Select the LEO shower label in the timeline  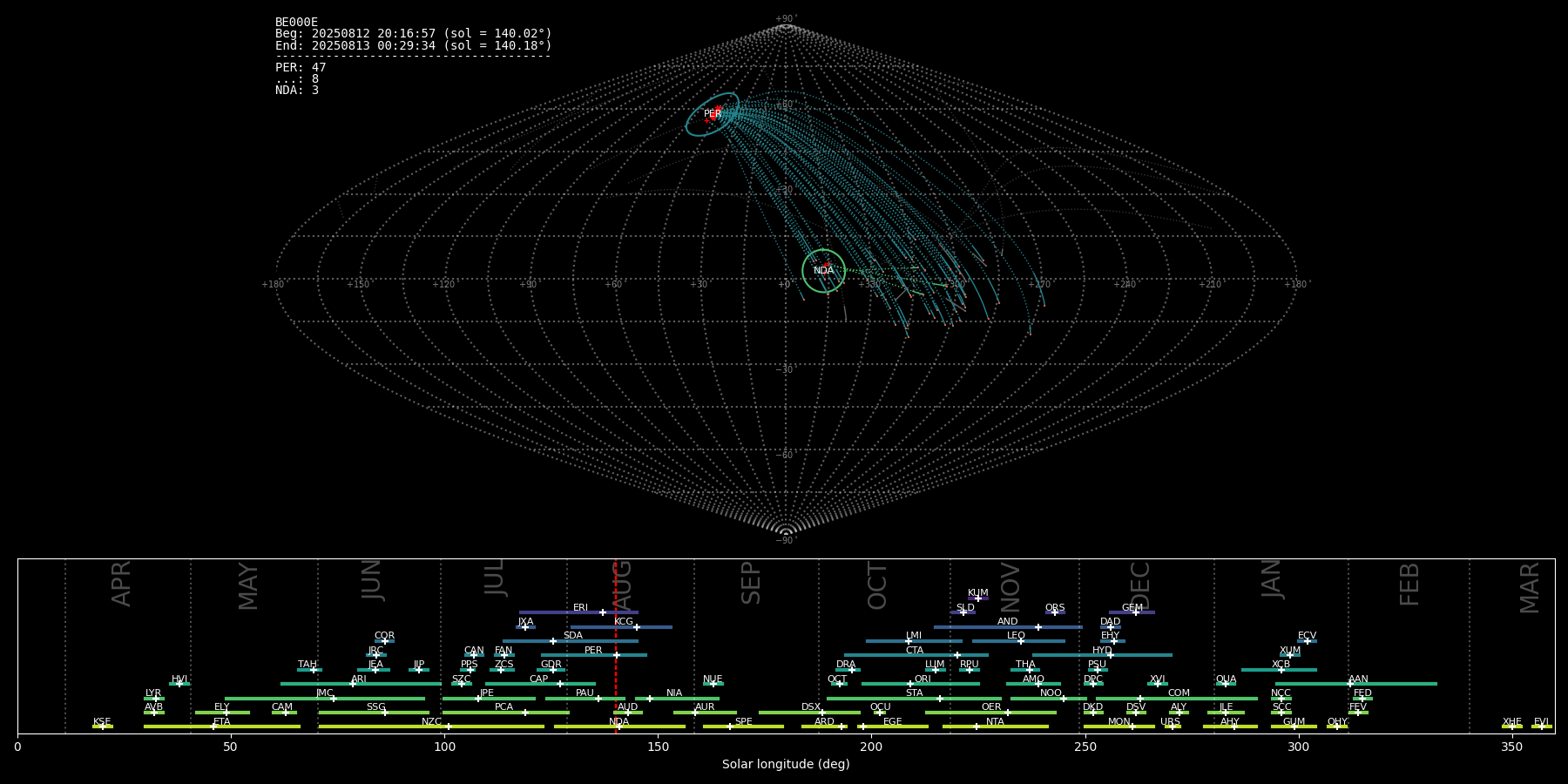coord(1017,636)
